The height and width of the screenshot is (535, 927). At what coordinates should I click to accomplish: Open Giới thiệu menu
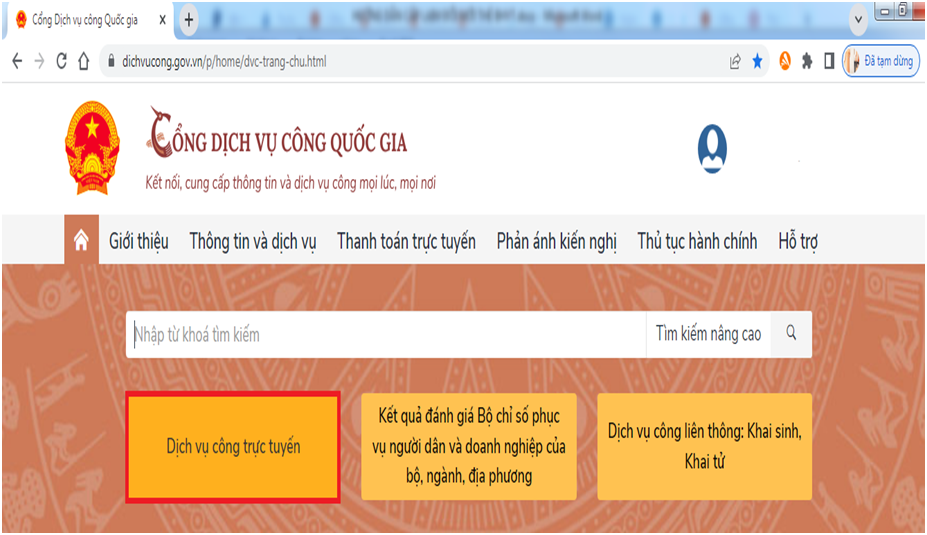tap(138, 241)
